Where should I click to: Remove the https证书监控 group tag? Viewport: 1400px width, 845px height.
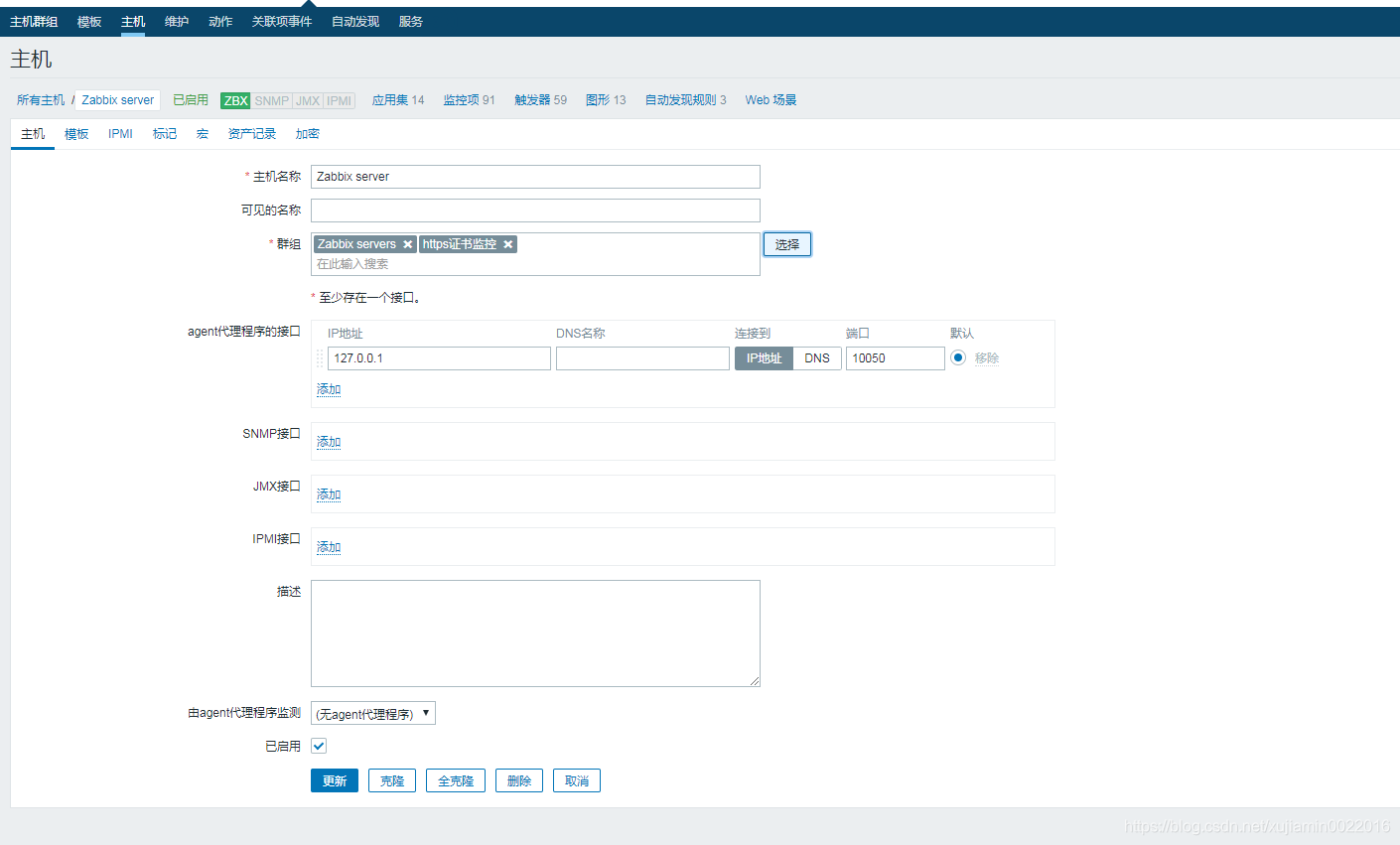point(507,244)
